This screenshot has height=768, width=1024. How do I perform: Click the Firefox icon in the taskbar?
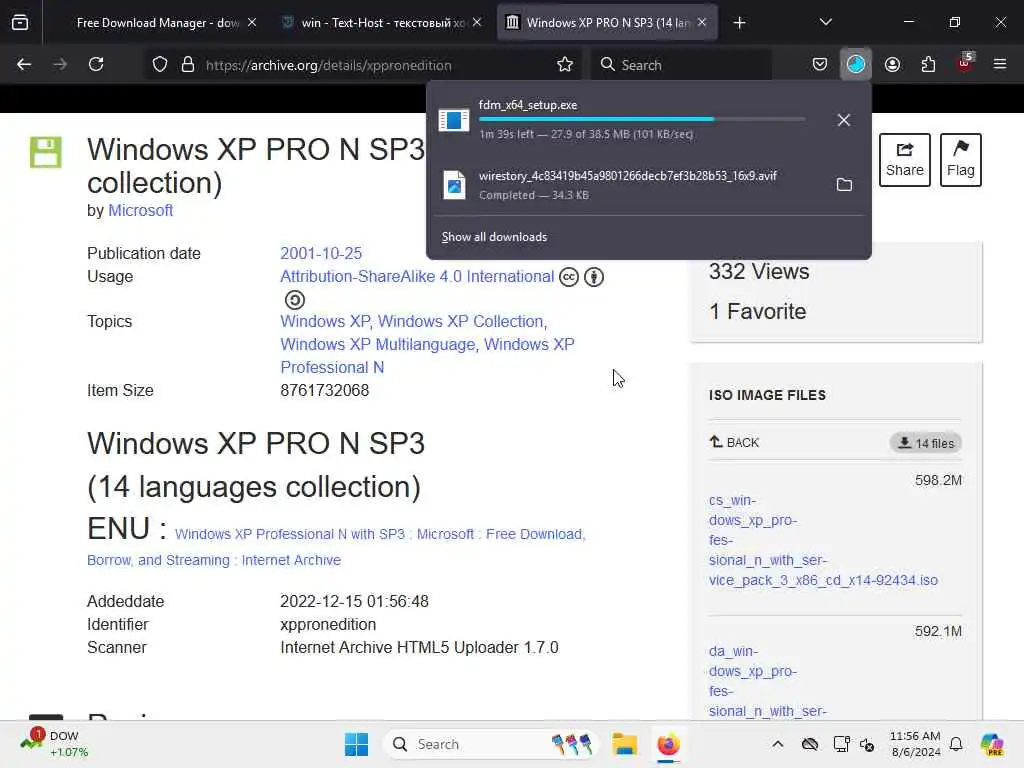pos(668,744)
